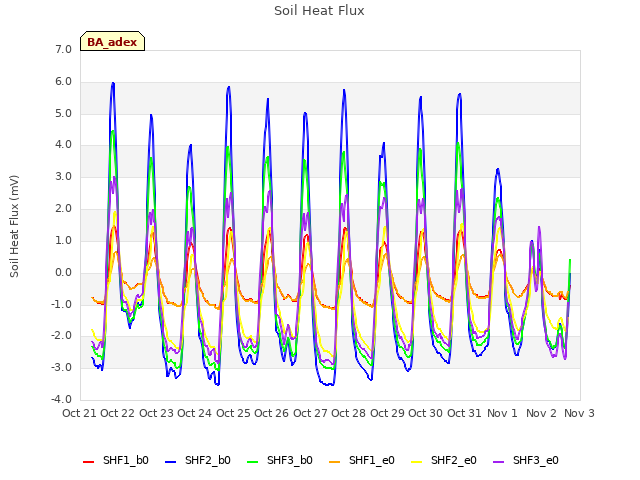This screenshot has width=640, height=480.
Task: Click the Nov 1 x-axis tick label
Action: [x=502, y=413]
